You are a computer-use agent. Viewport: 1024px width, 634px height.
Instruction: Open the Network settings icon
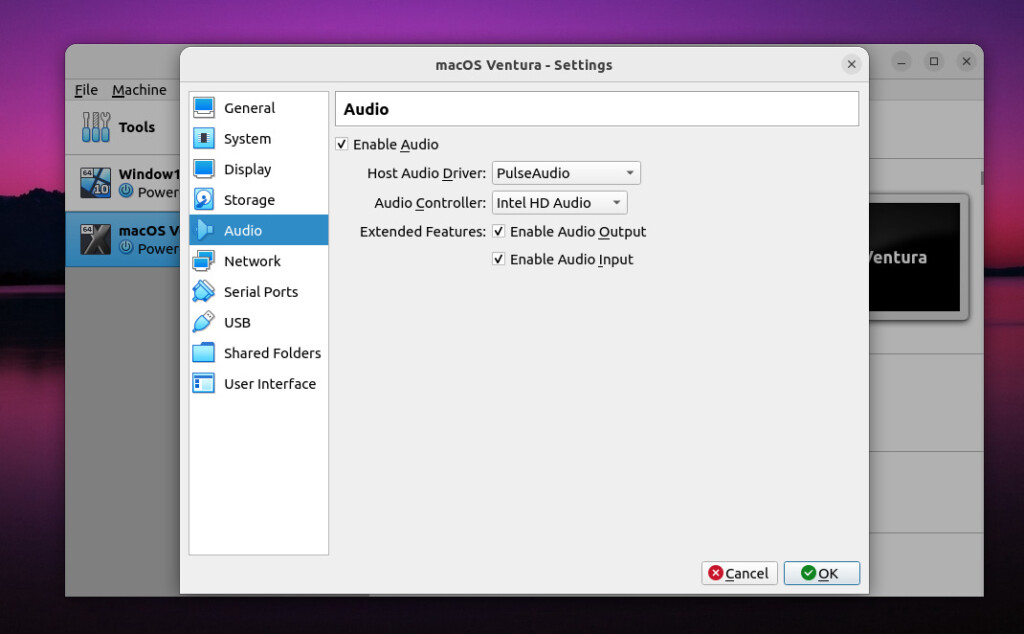(x=204, y=261)
